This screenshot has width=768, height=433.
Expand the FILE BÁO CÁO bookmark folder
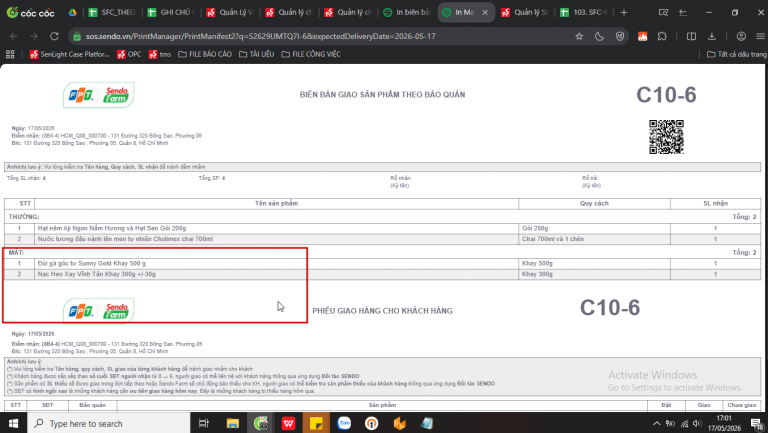coord(205,54)
